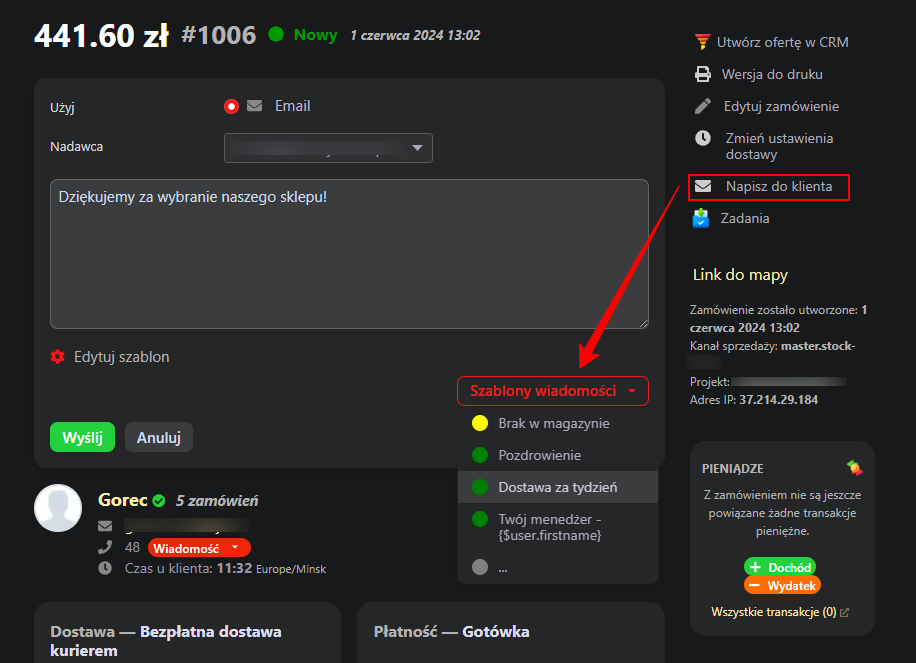Click the envelope icon beside Napisz do klienta
Image resolution: width=916 pixels, height=663 pixels.
704,186
